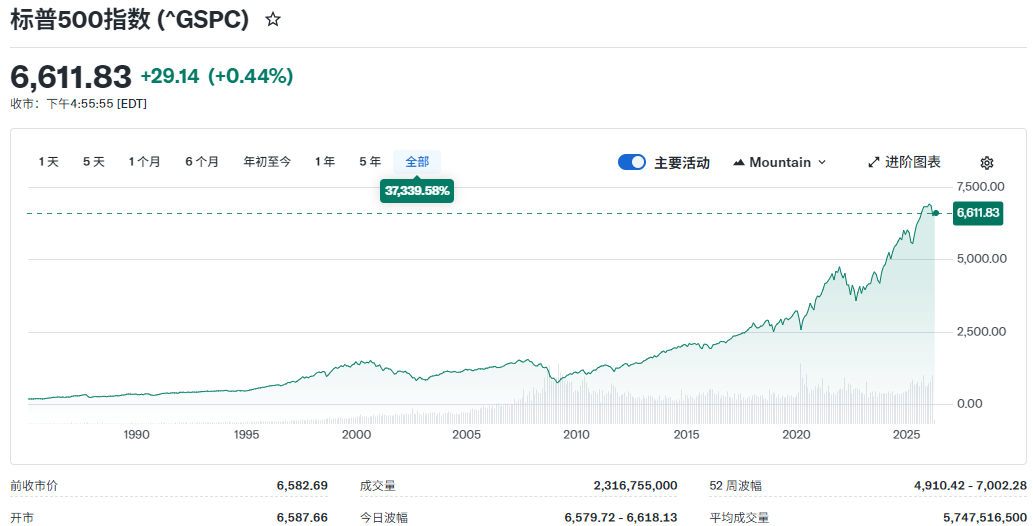
Task: Click the 2010 label on time axis
Action: [x=576, y=435]
